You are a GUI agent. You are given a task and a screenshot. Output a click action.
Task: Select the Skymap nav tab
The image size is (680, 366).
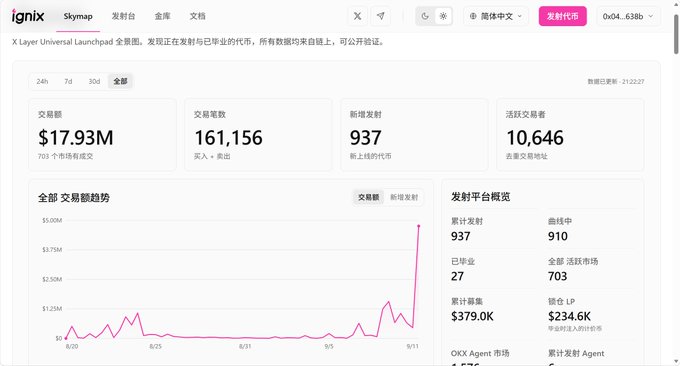(78, 16)
